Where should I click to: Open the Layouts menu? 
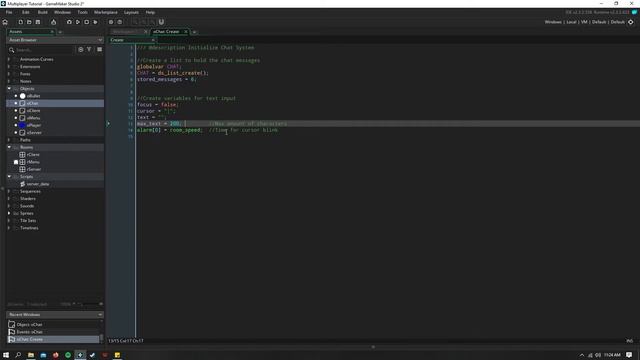coord(131,12)
